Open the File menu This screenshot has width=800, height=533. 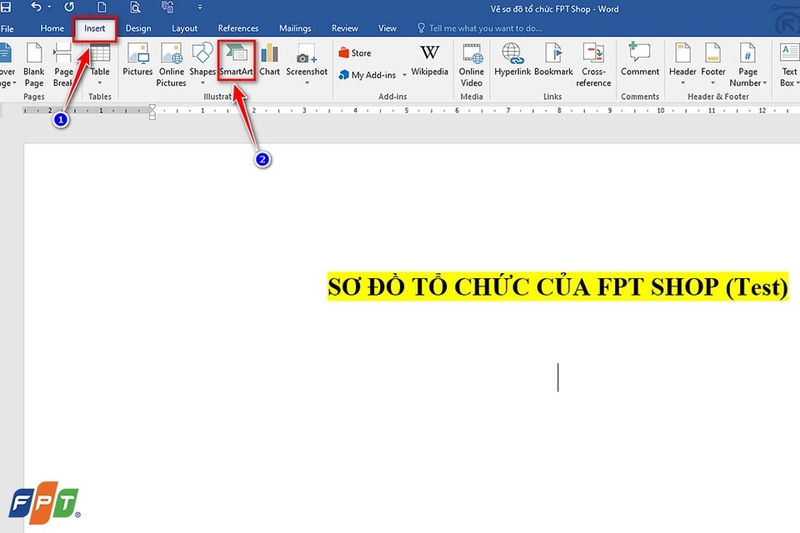(x=7, y=29)
